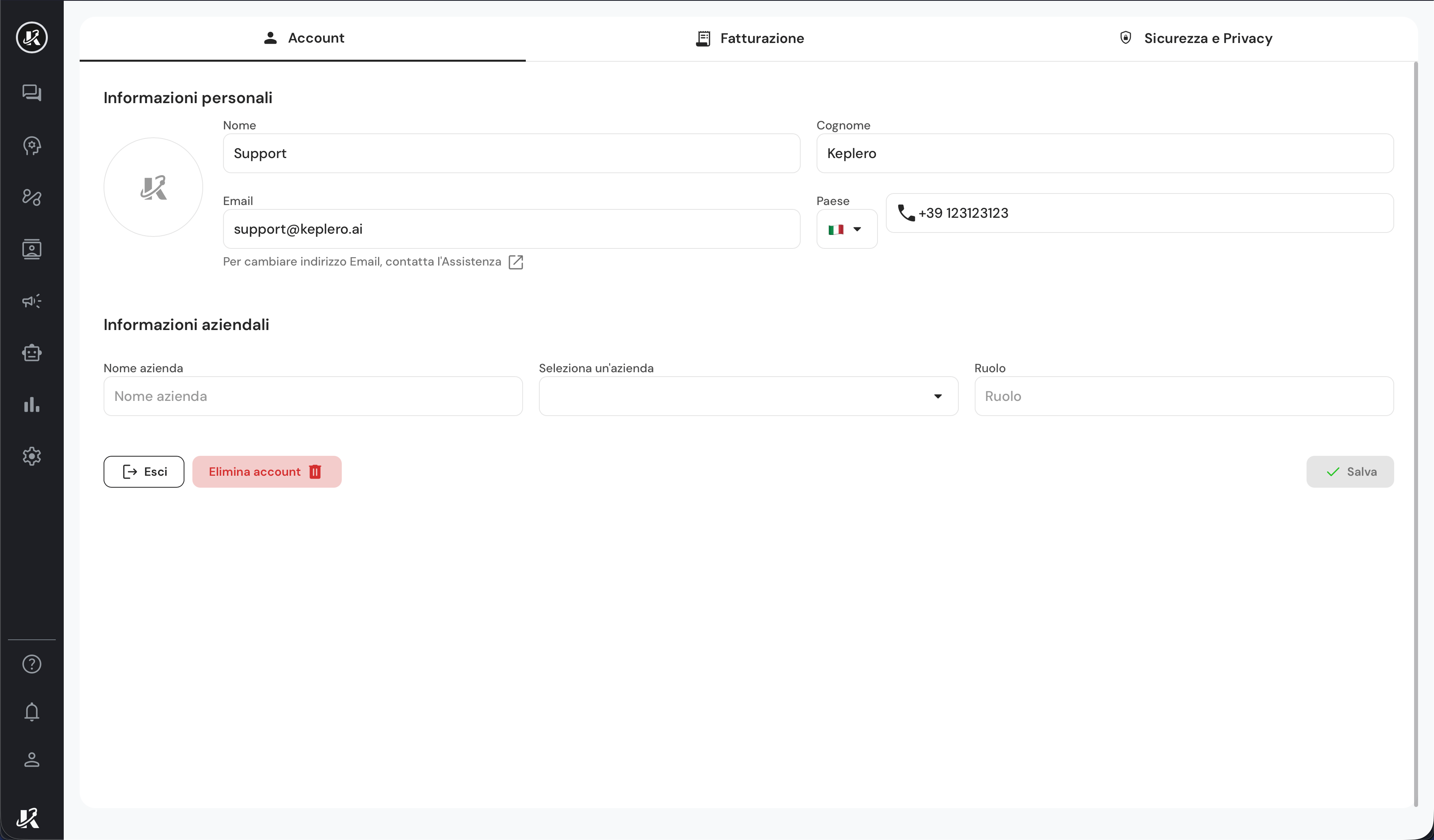Open the contacts card sidebar icon

tap(32, 249)
